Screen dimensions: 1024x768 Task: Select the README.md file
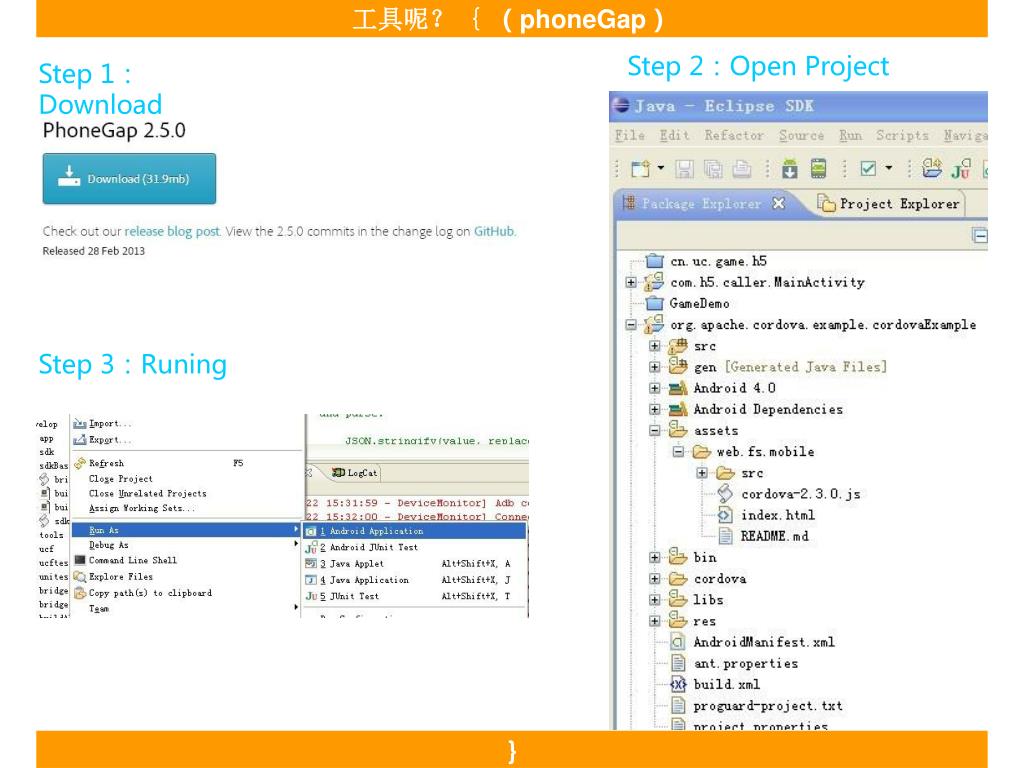(x=775, y=536)
